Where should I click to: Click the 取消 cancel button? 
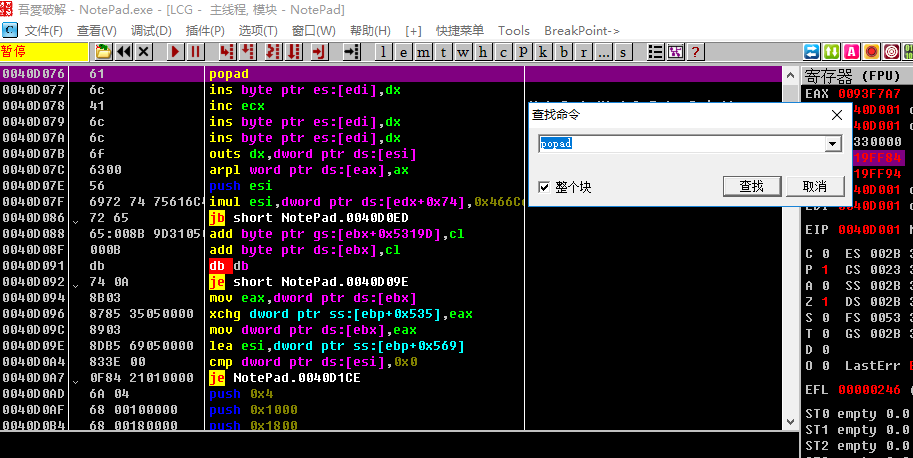815,186
